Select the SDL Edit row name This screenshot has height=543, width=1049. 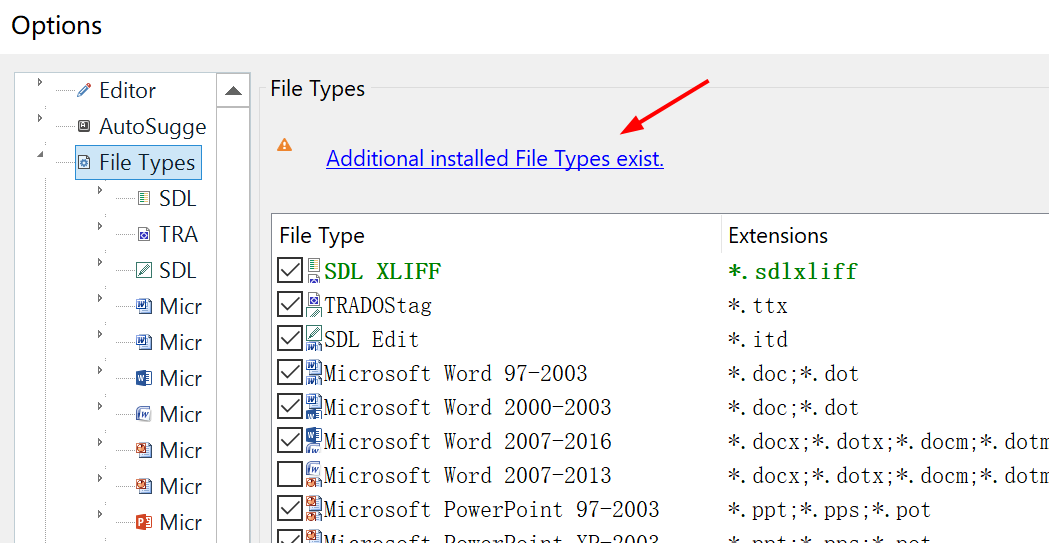[371, 339]
